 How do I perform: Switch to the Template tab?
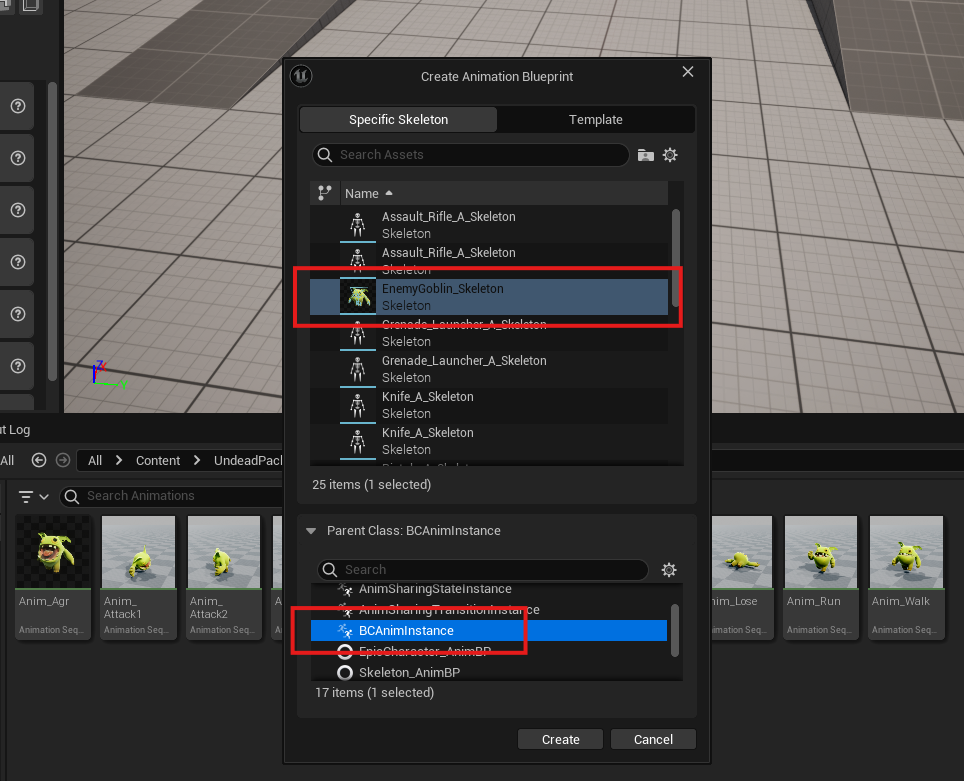pyautogui.click(x=595, y=119)
